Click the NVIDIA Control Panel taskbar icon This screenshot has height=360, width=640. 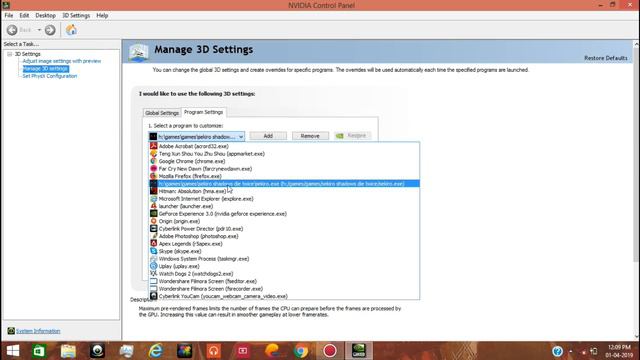click(x=359, y=351)
